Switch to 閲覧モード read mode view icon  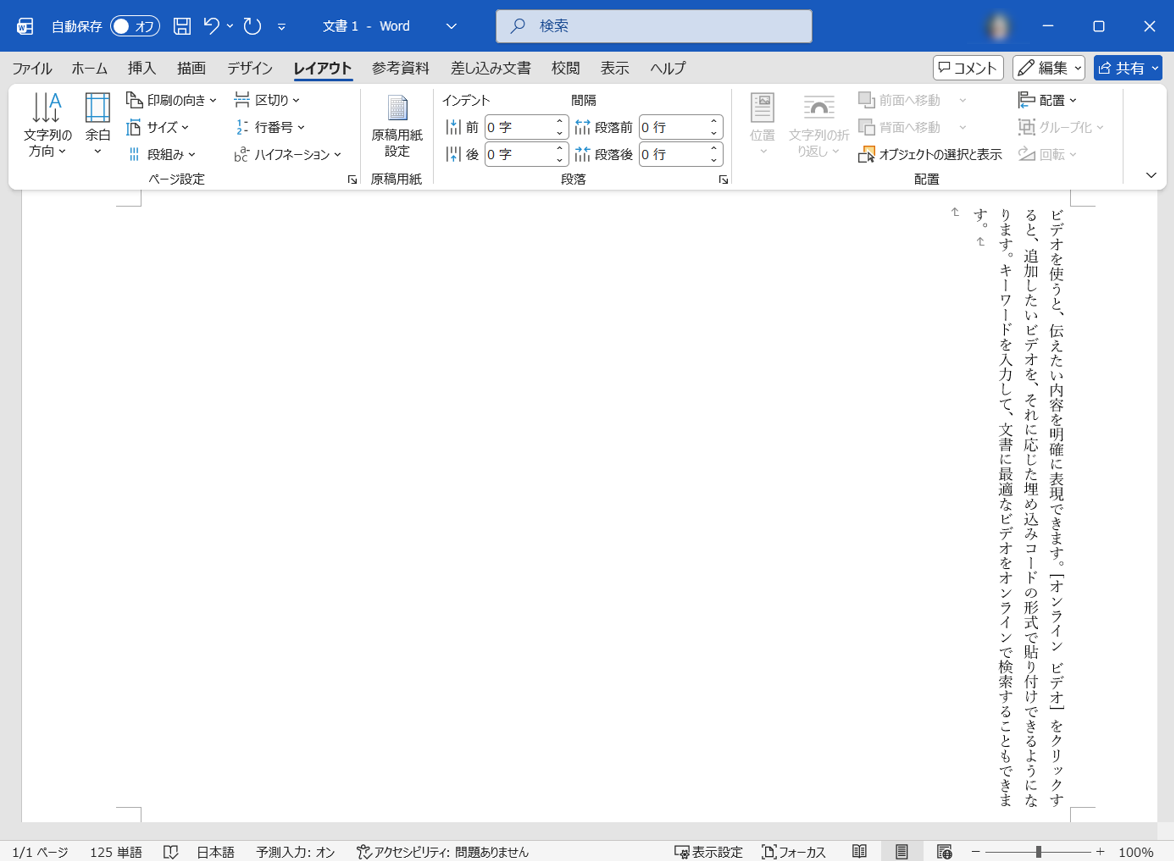point(859,852)
